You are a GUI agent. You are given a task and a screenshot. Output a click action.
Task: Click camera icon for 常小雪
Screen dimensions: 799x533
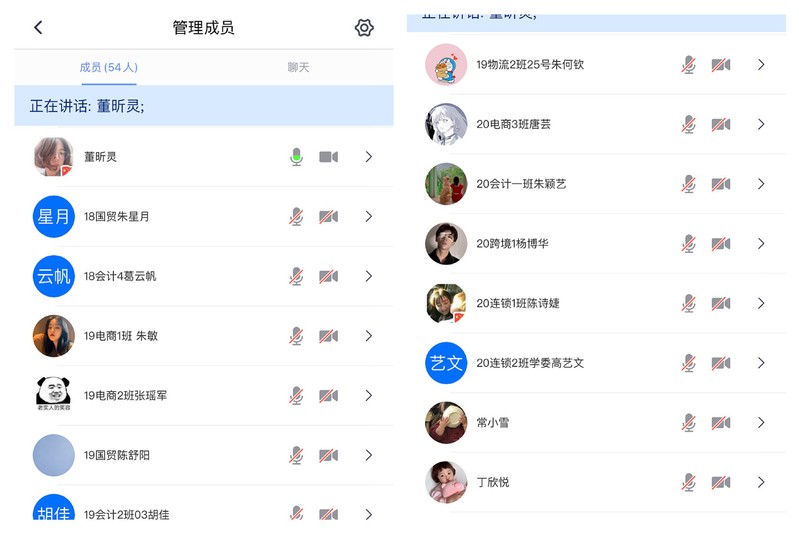721,422
